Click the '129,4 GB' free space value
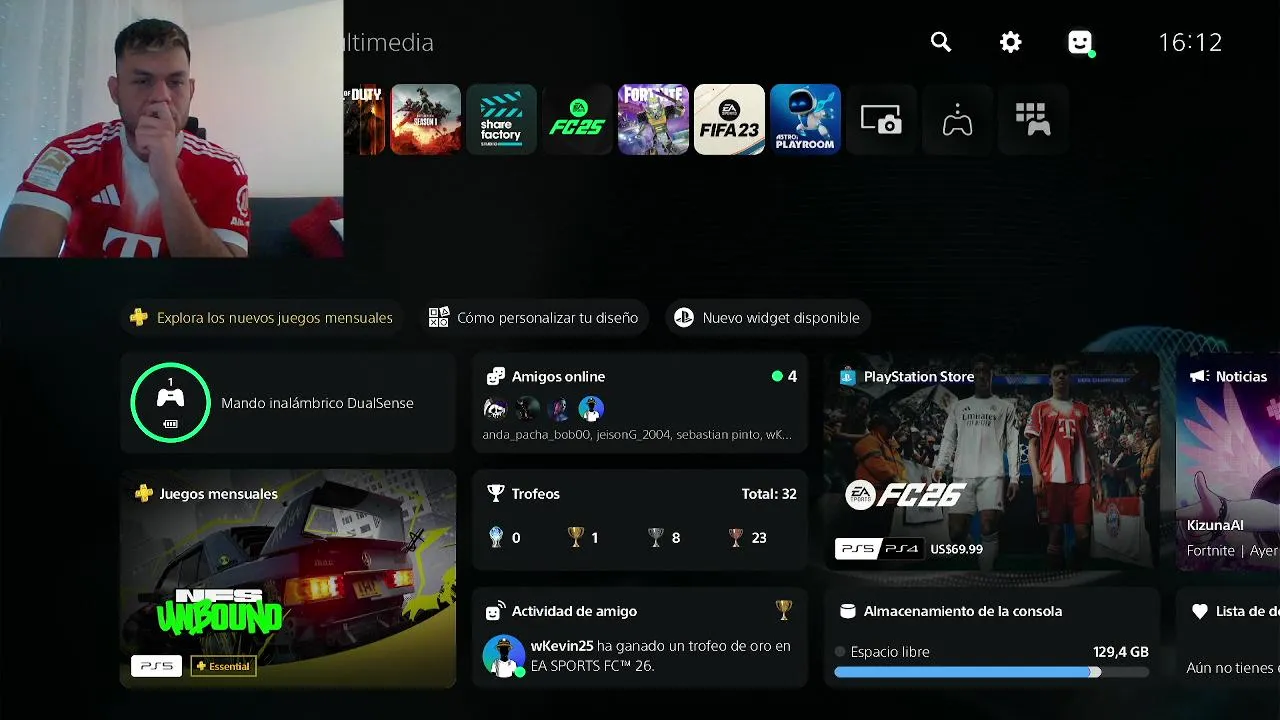This screenshot has width=1280, height=720. point(1121,652)
